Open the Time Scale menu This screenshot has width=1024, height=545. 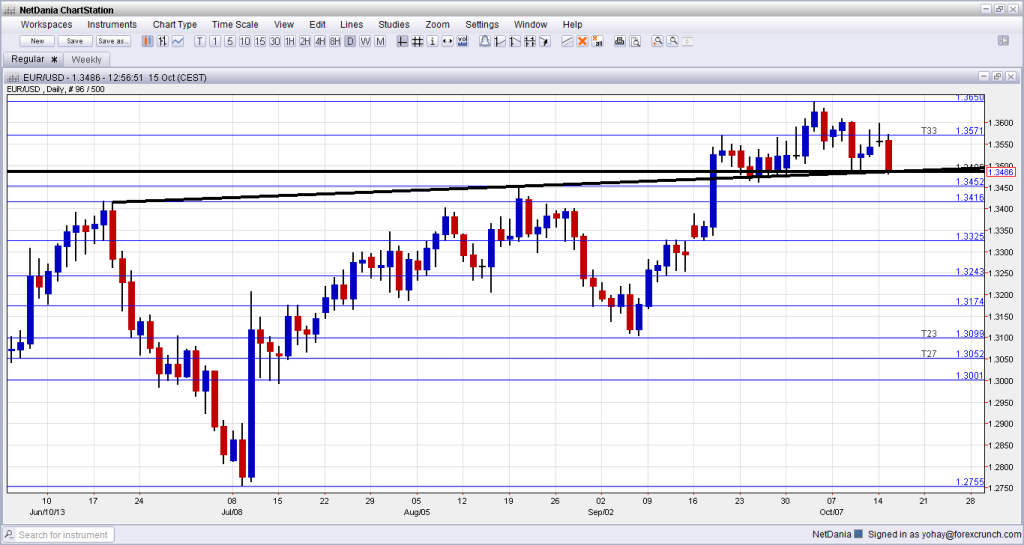coord(235,24)
